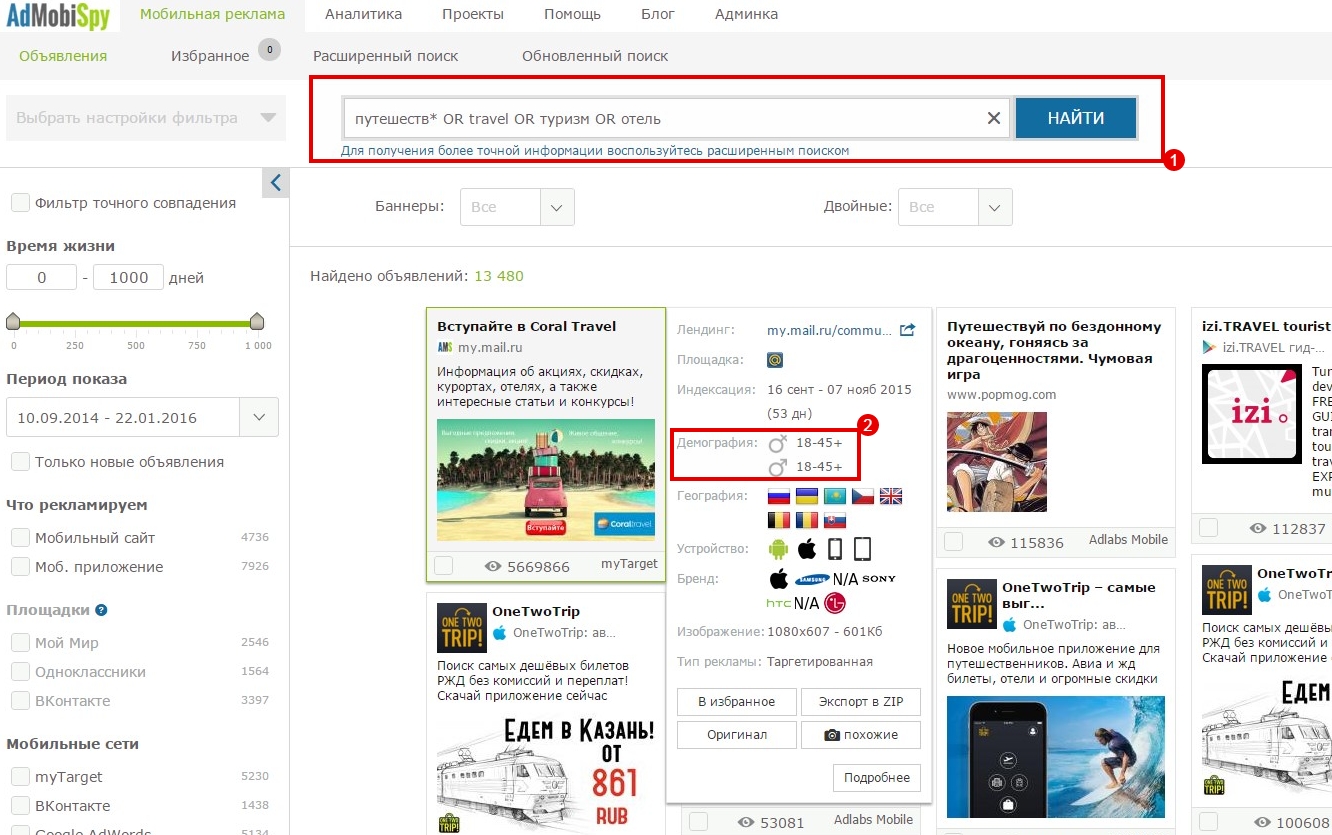
Task: Enable the Фильтр точного совпадения checkbox
Action: 20,203
